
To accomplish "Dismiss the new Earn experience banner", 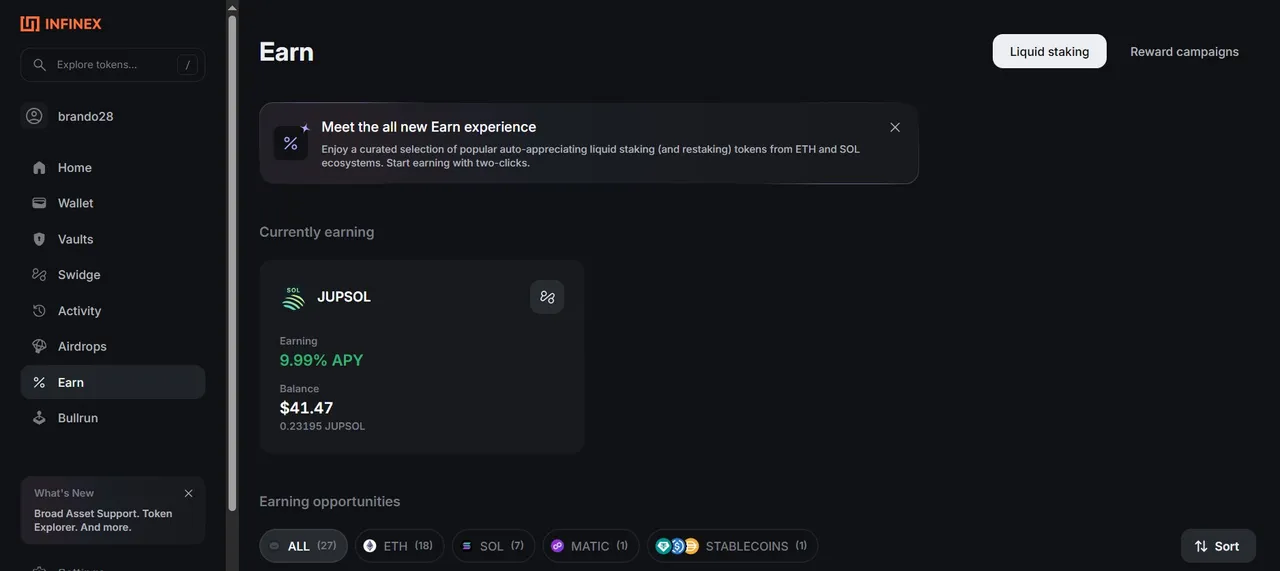I will [895, 127].
